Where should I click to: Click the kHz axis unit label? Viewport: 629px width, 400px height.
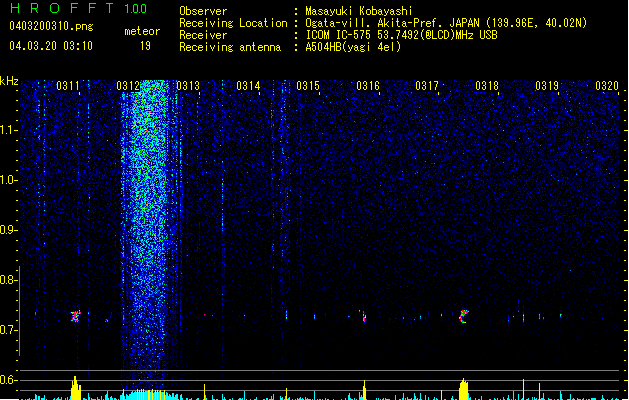click(x=9, y=81)
